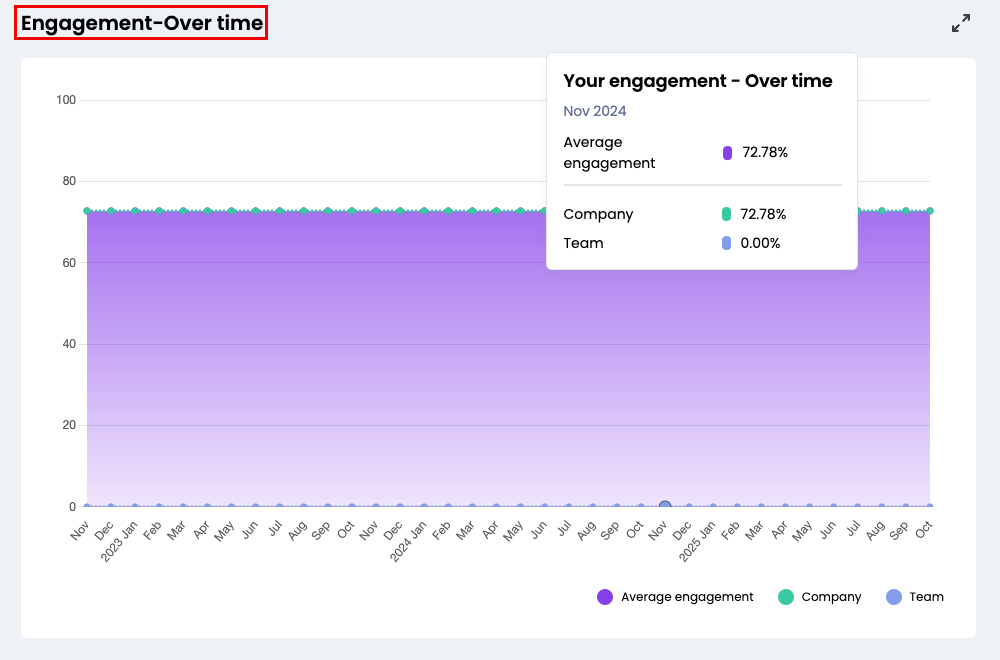
Task: Expand the Engagement chart to fullscreen
Action: [961, 23]
